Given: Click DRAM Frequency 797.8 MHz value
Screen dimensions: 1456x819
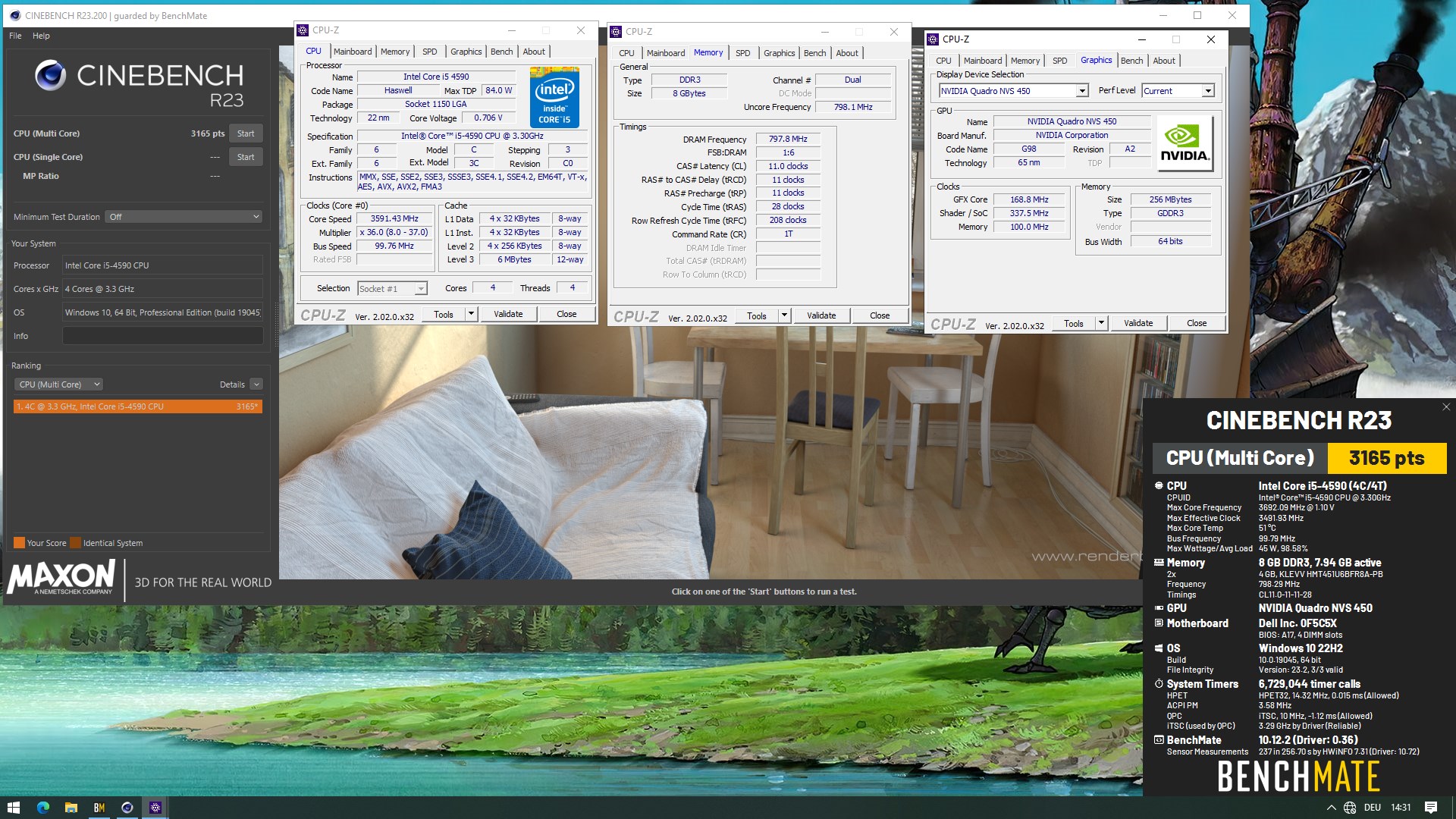Looking at the screenshot, I should (x=788, y=139).
